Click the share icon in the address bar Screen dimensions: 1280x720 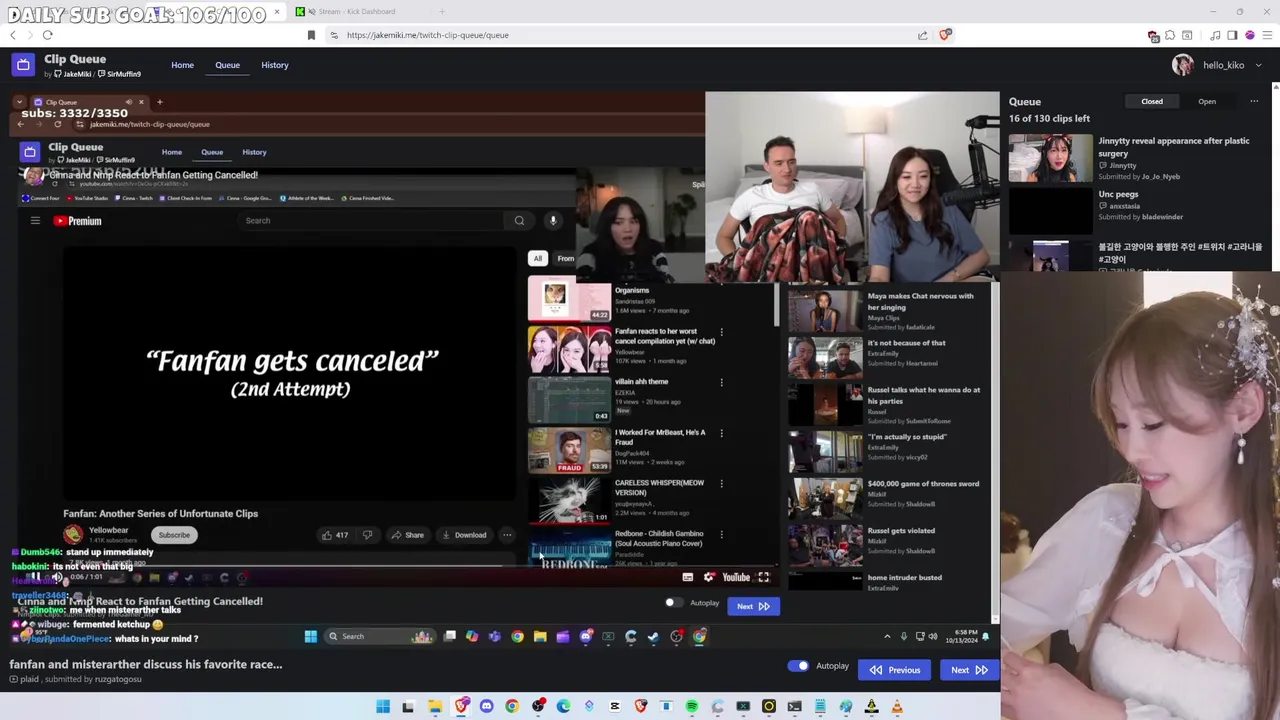[922, 35]
